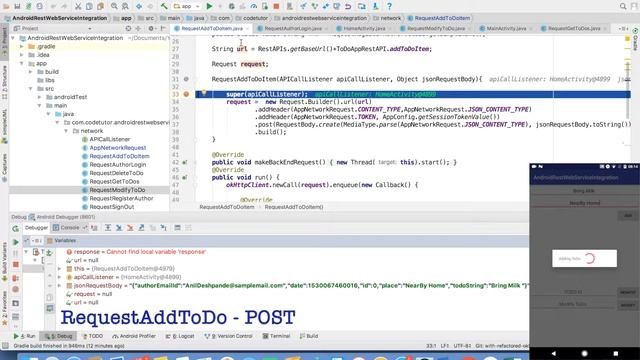Click the network breadcrumb in navigation bar
The height and width of the screenshot is (360, 640).
[388, 18]
